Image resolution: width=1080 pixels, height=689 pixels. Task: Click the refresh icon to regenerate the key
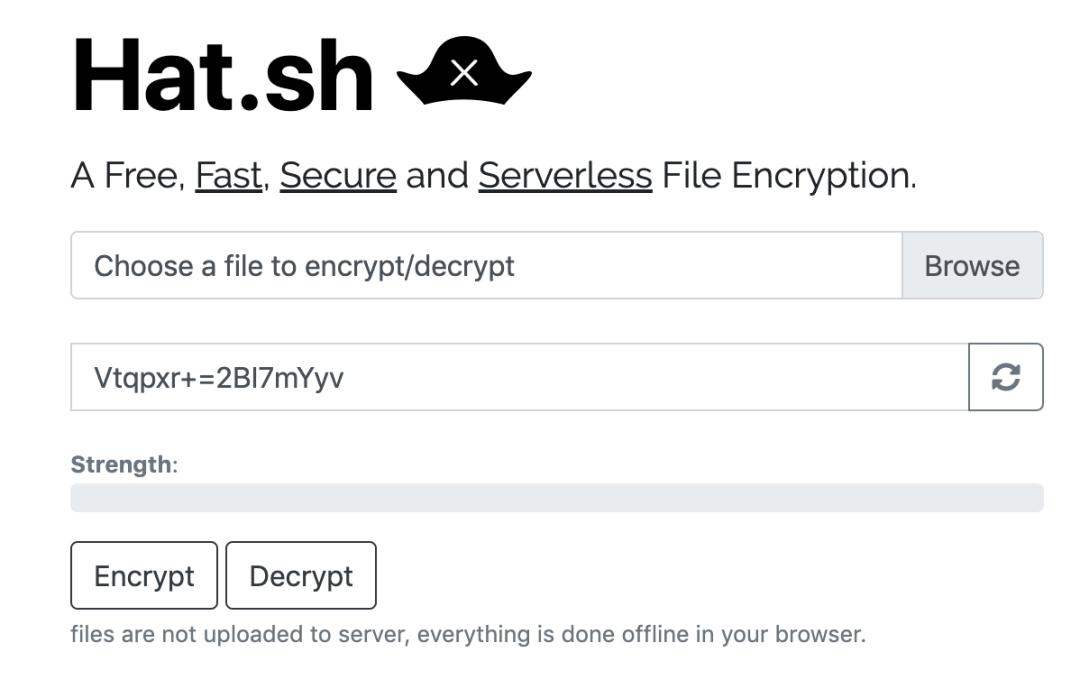click(1005, 377)
